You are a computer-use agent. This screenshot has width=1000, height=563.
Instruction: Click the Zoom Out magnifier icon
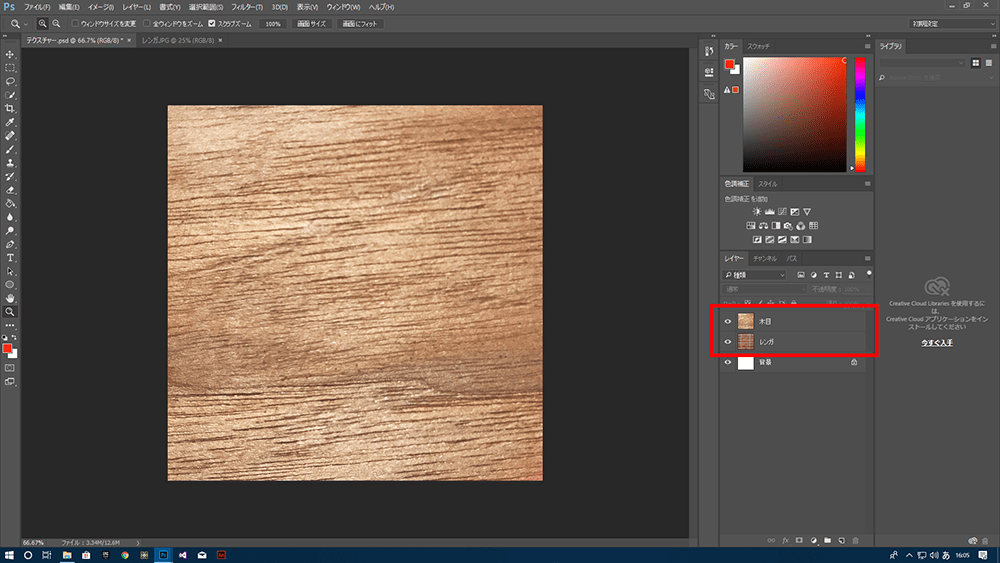pos(57,23)
